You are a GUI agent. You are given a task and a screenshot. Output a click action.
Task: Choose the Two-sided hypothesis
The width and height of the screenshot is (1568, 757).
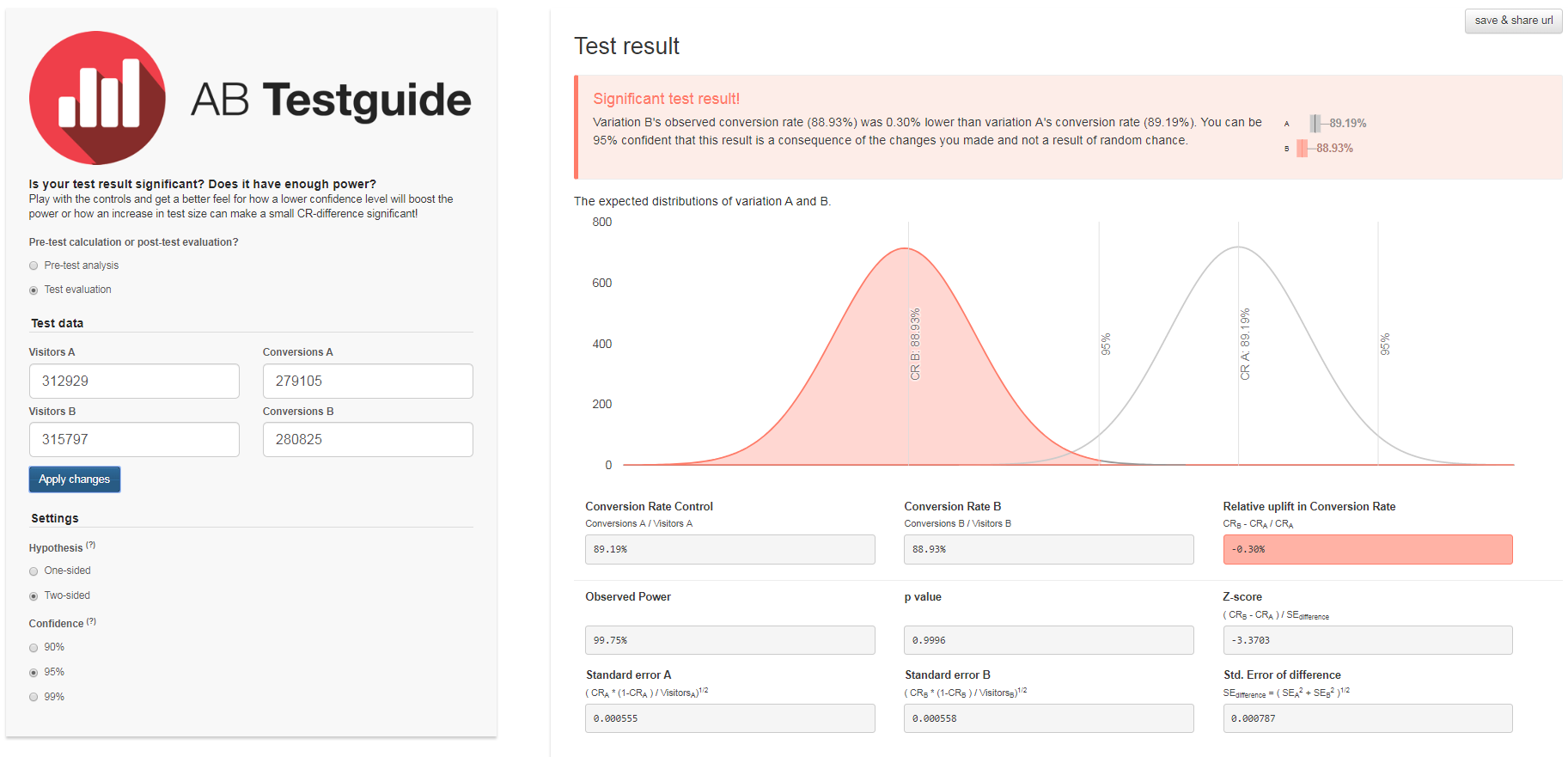[x=34, y=596]
